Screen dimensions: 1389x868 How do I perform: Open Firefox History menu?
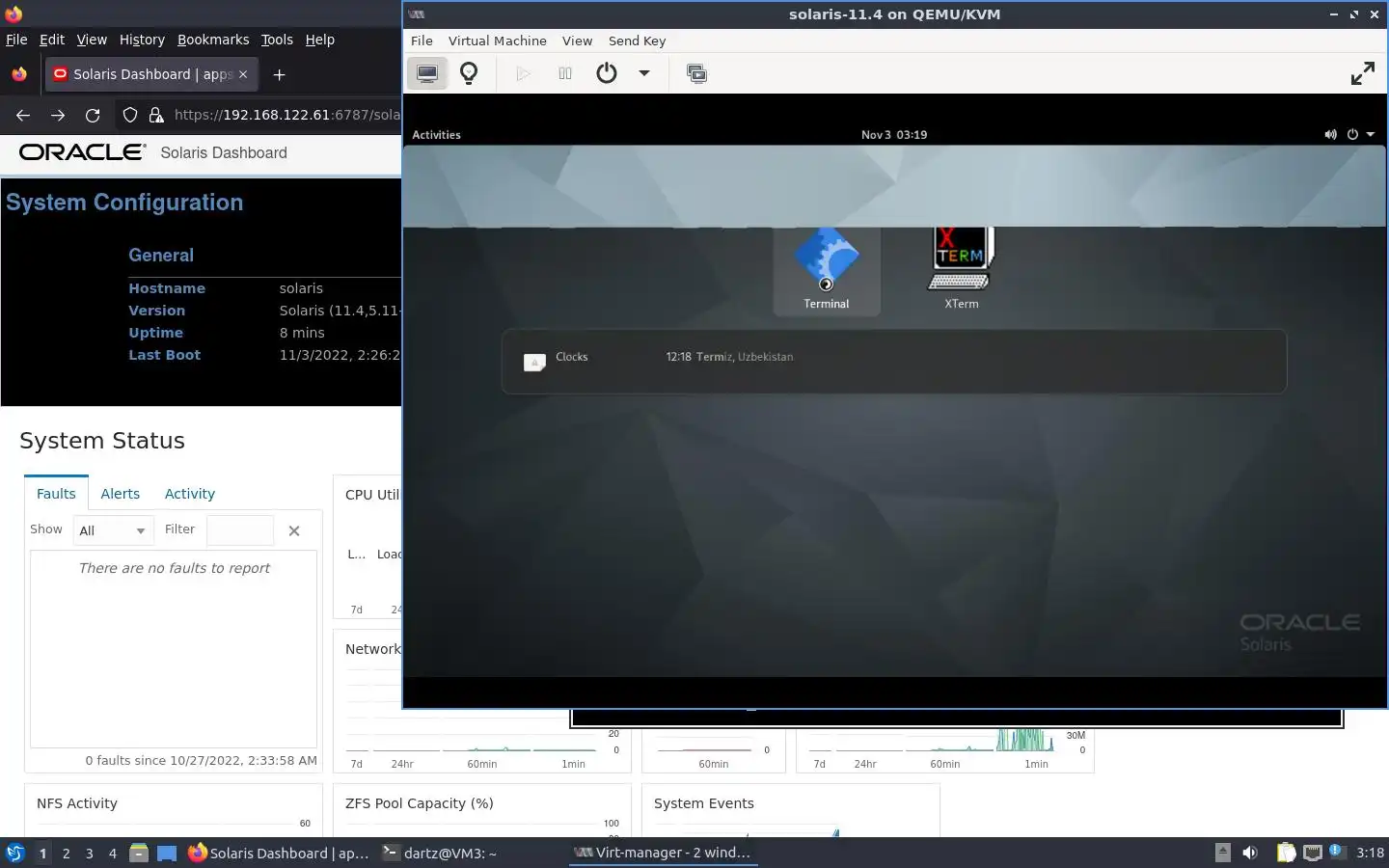(x=142, y=40)
